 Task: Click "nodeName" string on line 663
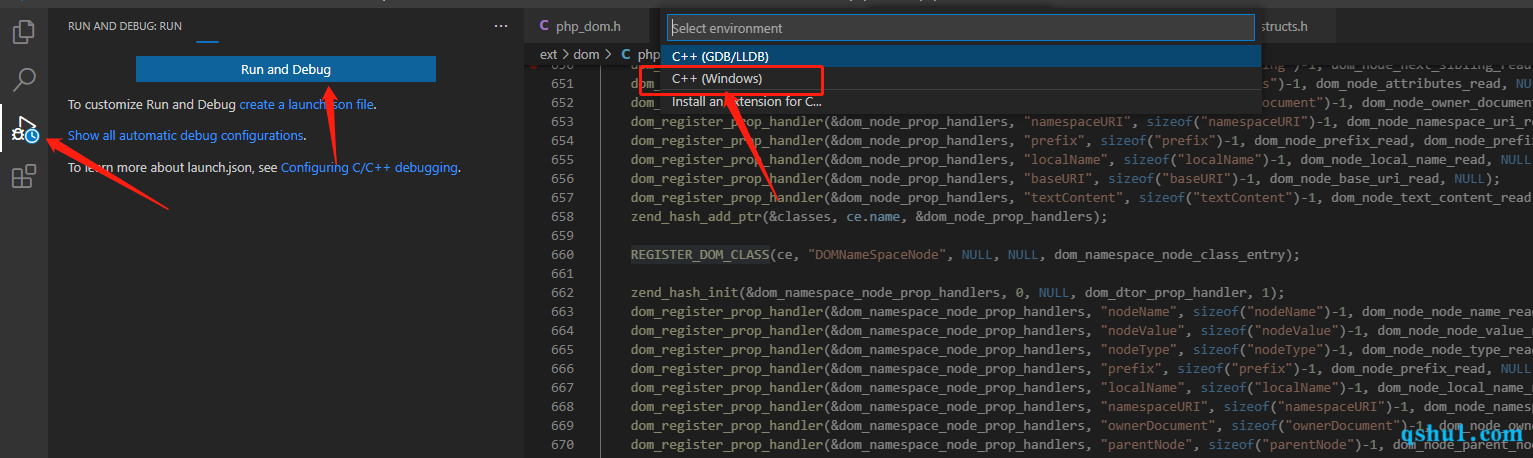[x=1139, y=311]
